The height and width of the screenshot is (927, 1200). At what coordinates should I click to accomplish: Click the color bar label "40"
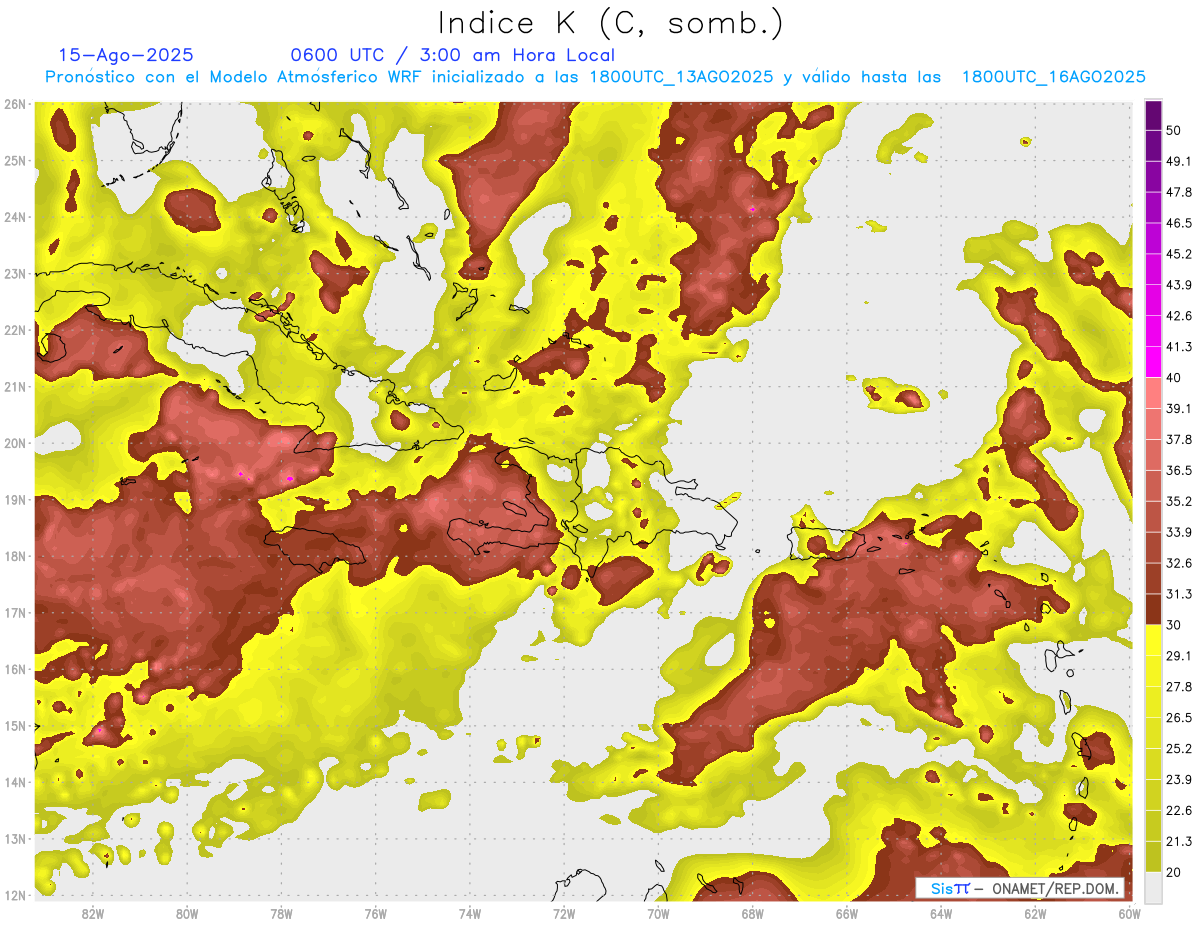click(1173, 377)
